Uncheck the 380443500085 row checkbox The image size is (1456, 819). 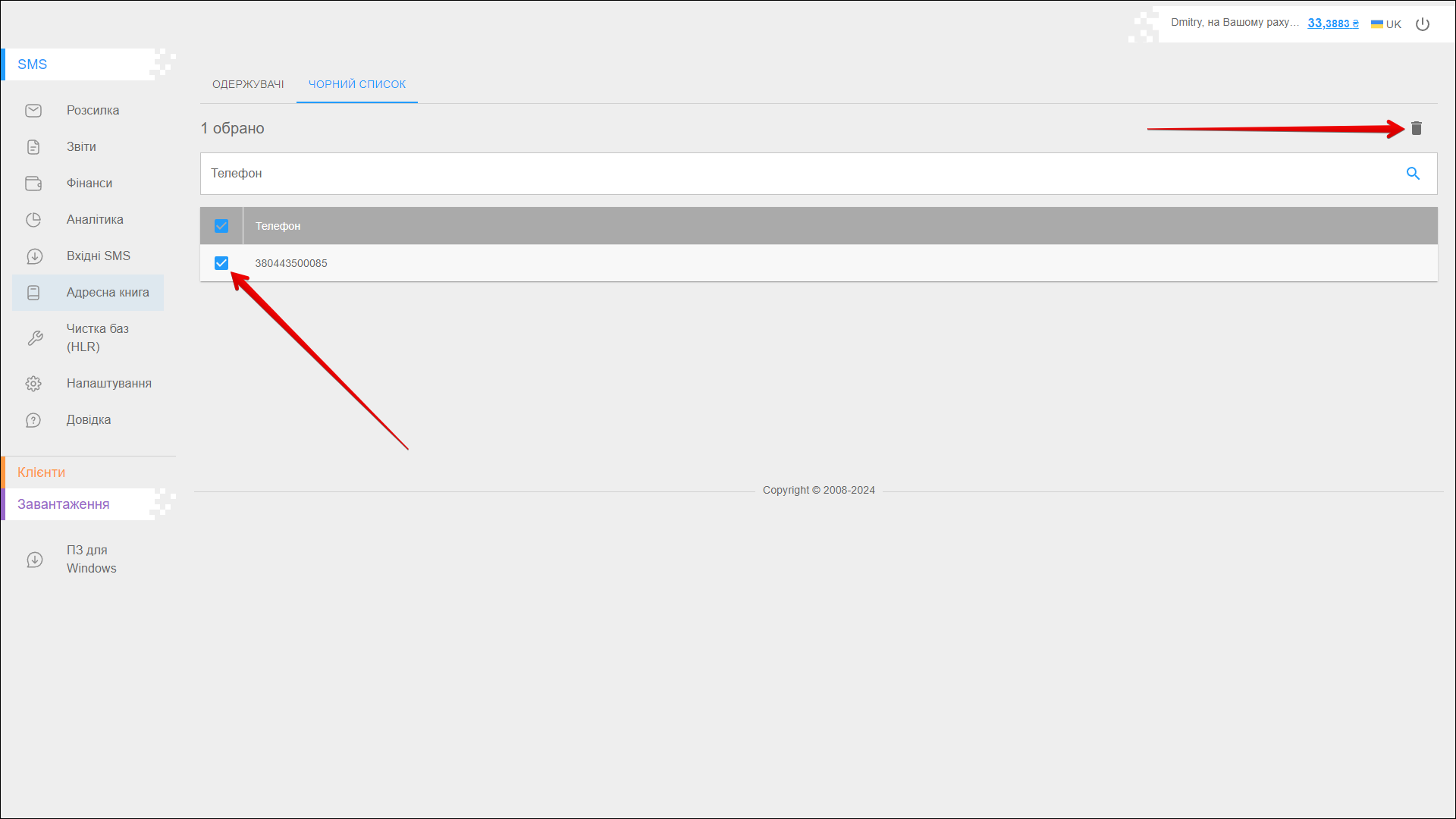pos(221,263)
